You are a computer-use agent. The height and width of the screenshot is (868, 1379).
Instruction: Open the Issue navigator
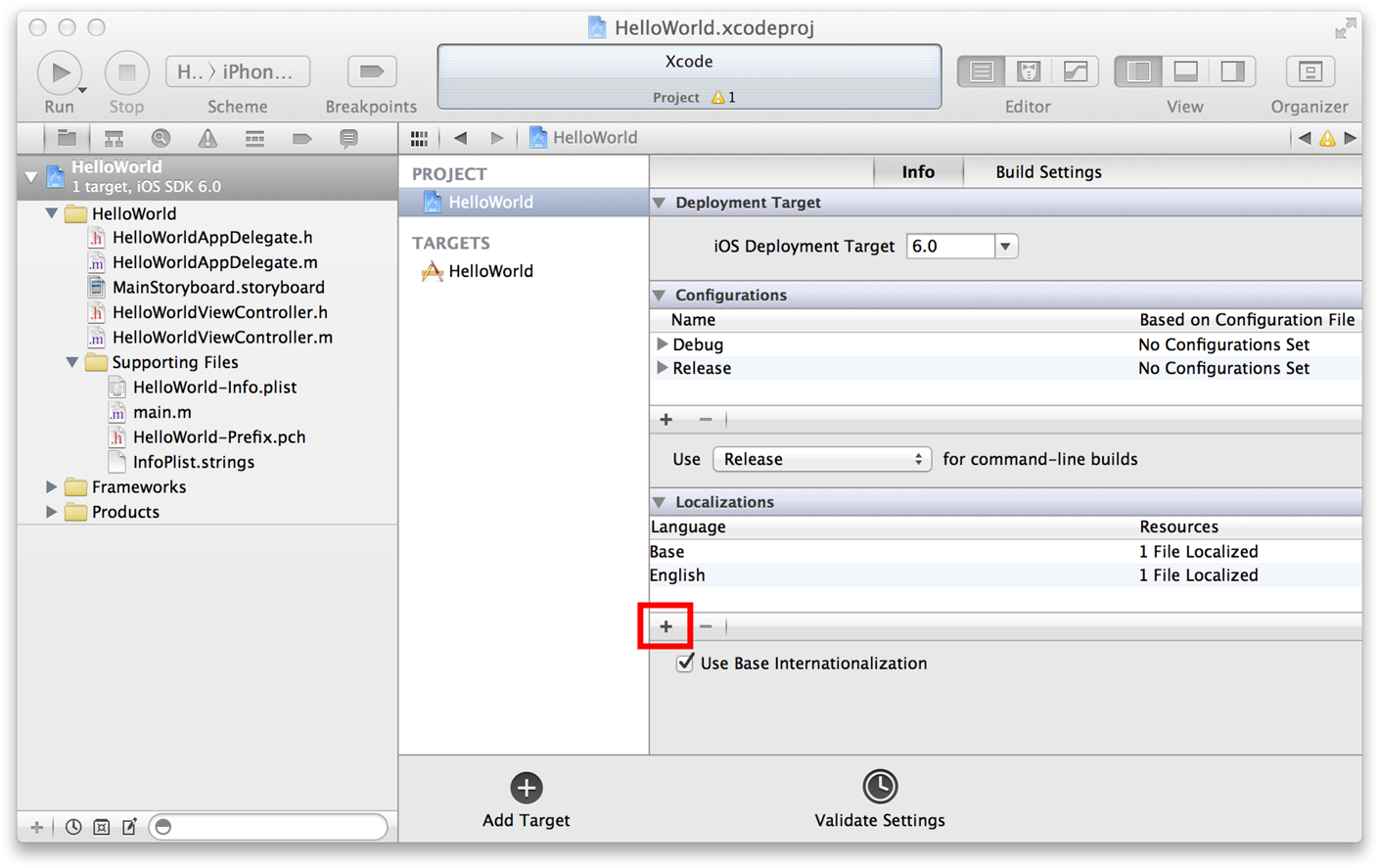(207, 137)
